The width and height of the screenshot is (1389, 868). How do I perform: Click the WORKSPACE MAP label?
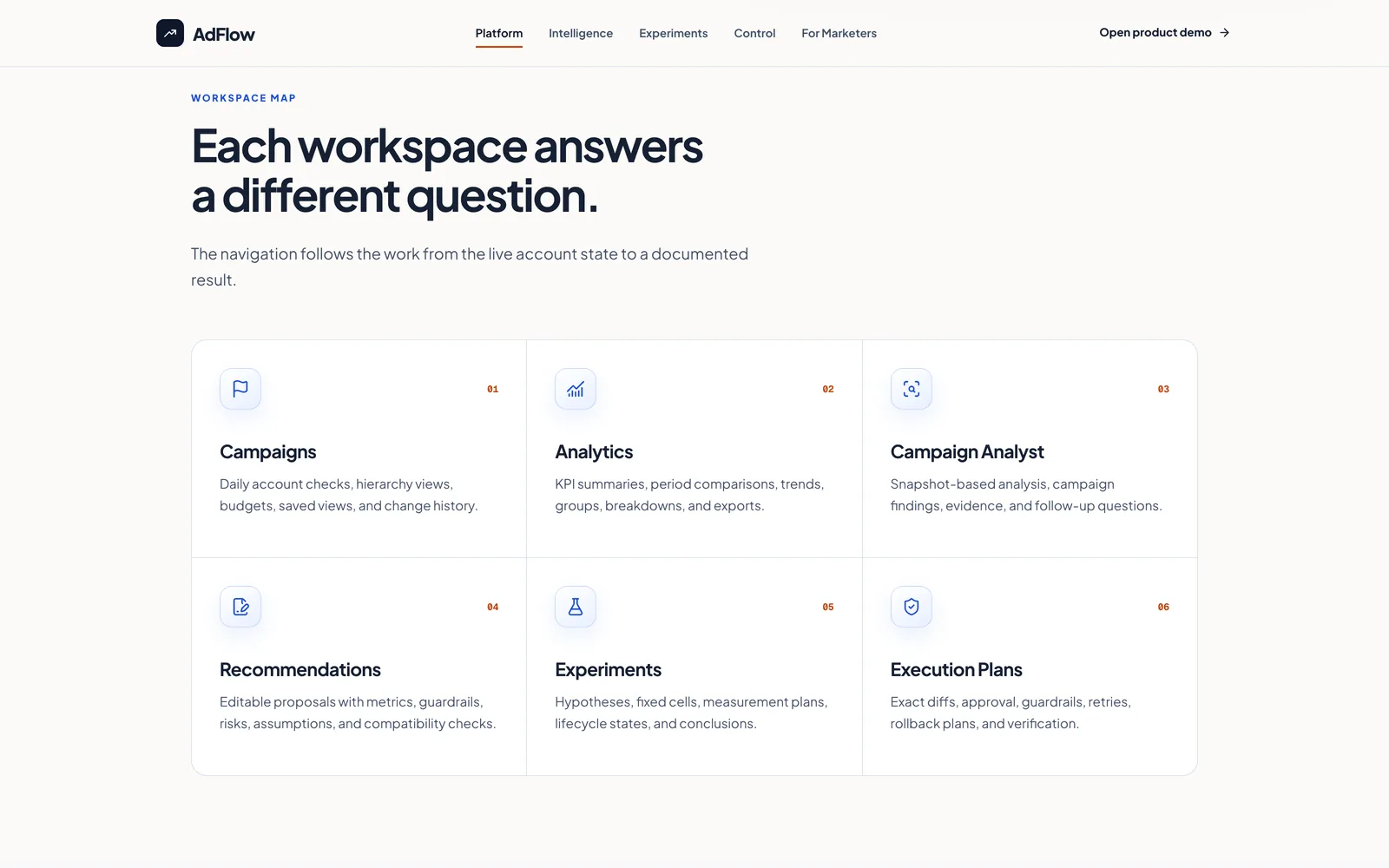(243, 98)
